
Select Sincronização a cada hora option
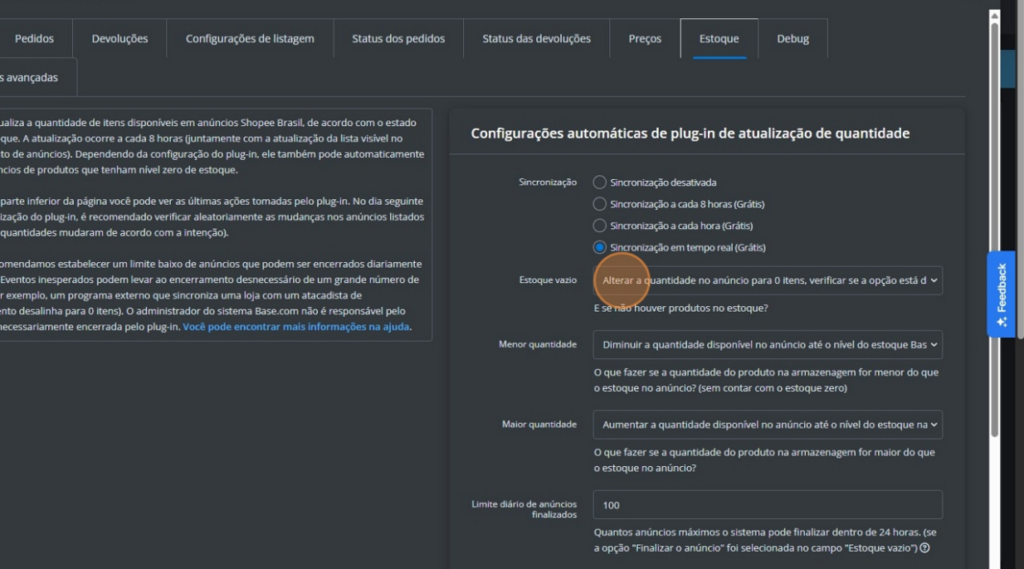tap(600, 226)
